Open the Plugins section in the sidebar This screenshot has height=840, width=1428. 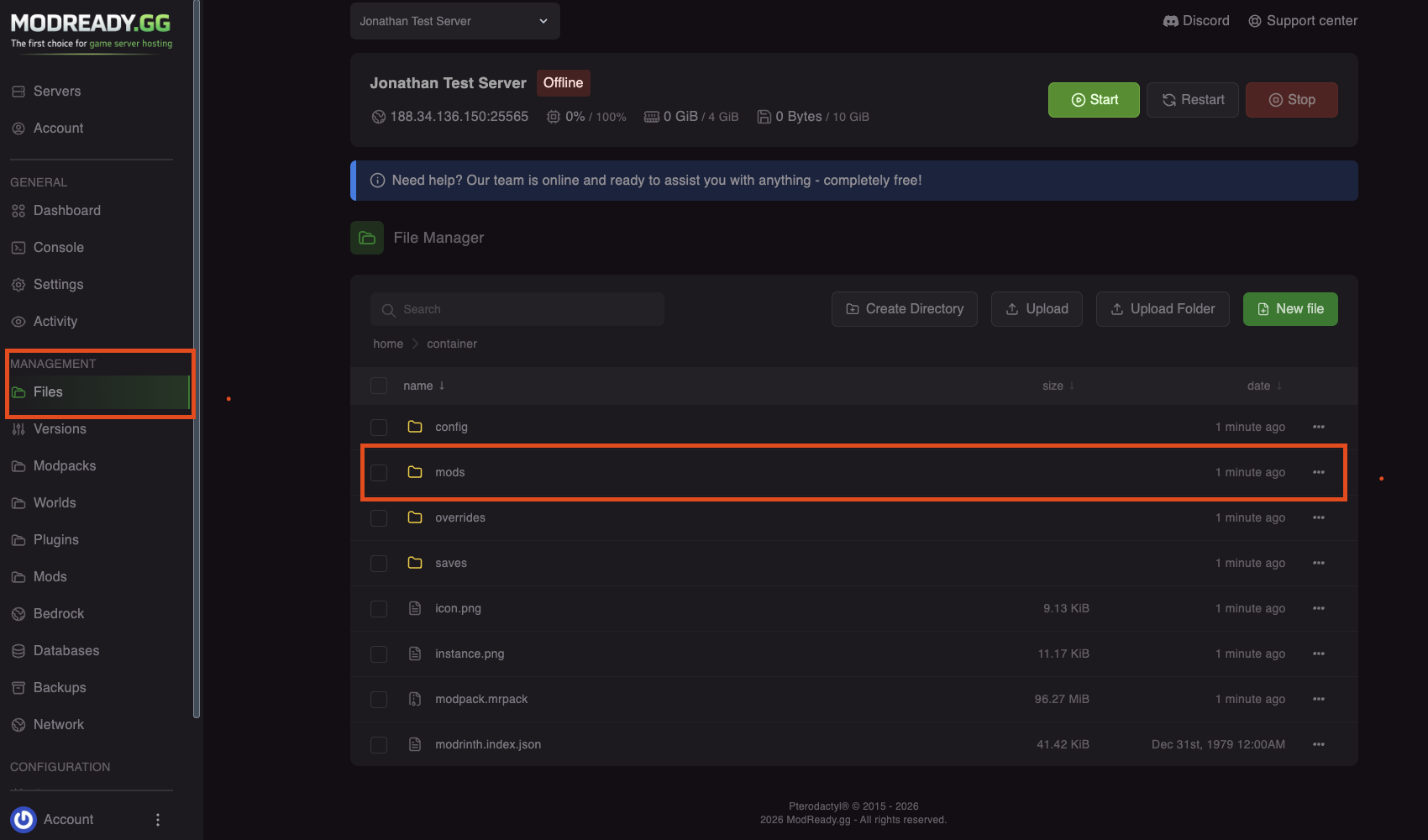[x=55, y=539]
